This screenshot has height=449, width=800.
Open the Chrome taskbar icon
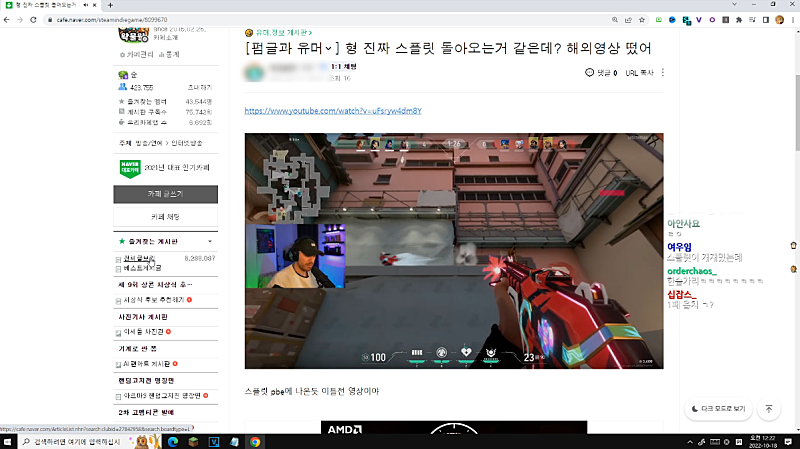coord(255,442)
